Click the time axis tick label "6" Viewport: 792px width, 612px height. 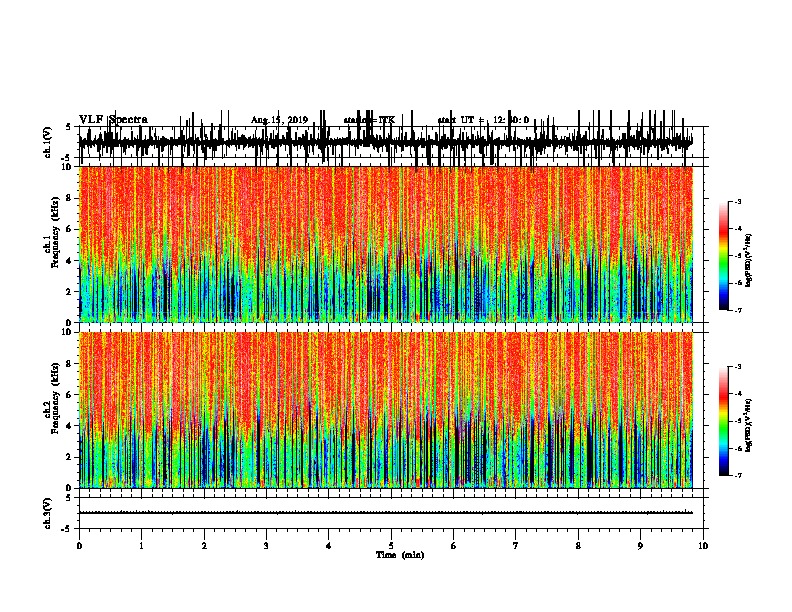[454, 546]
